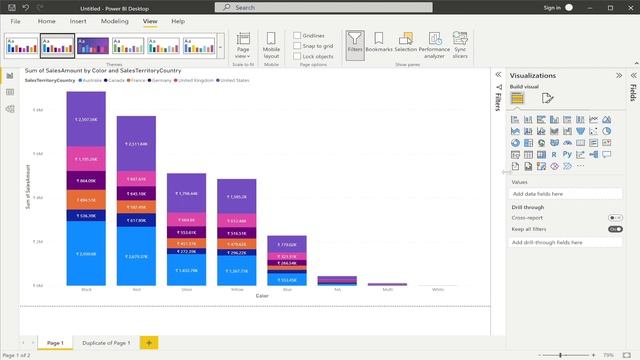
Task: Open the Modeling ribbon tab
Action: click(115, 21)
